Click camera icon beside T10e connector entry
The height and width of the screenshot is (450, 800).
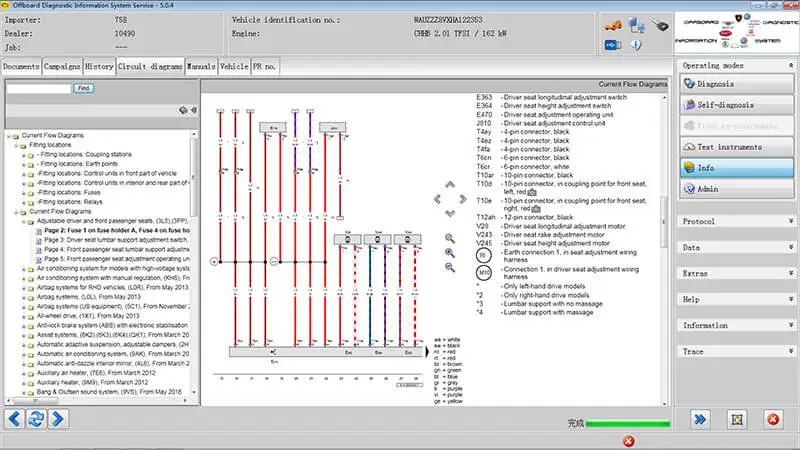[x=536, y=209]
